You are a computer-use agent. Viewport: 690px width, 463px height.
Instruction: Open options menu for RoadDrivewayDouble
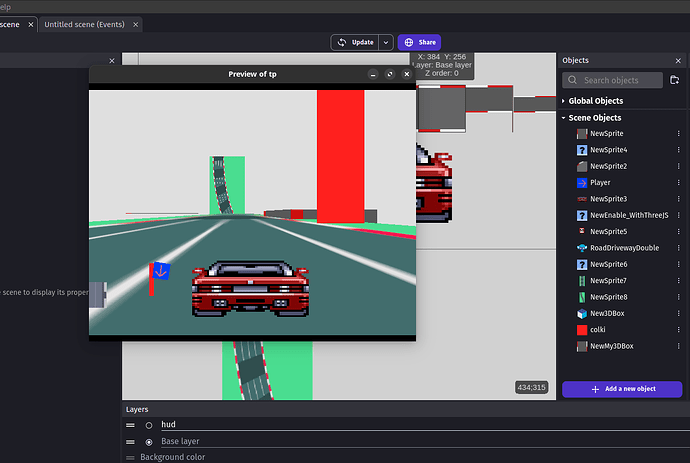[678, 248]
